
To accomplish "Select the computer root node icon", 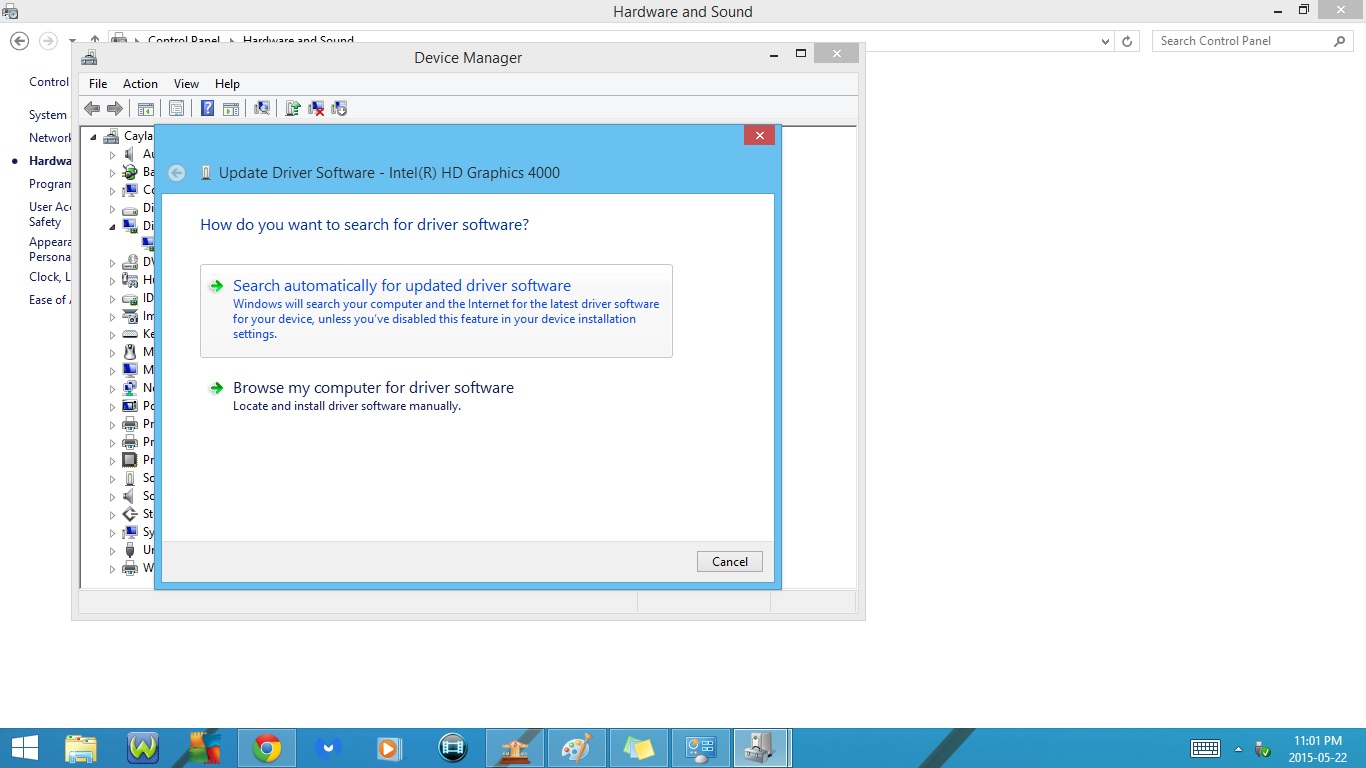I will click(111, 136).
